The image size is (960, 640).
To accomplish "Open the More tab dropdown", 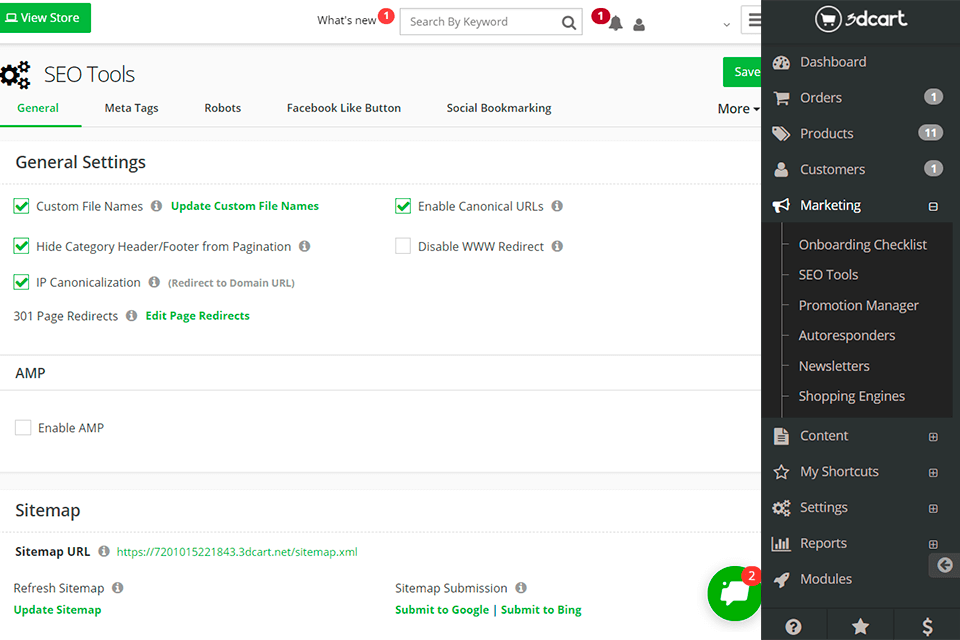I will (737, 108).
